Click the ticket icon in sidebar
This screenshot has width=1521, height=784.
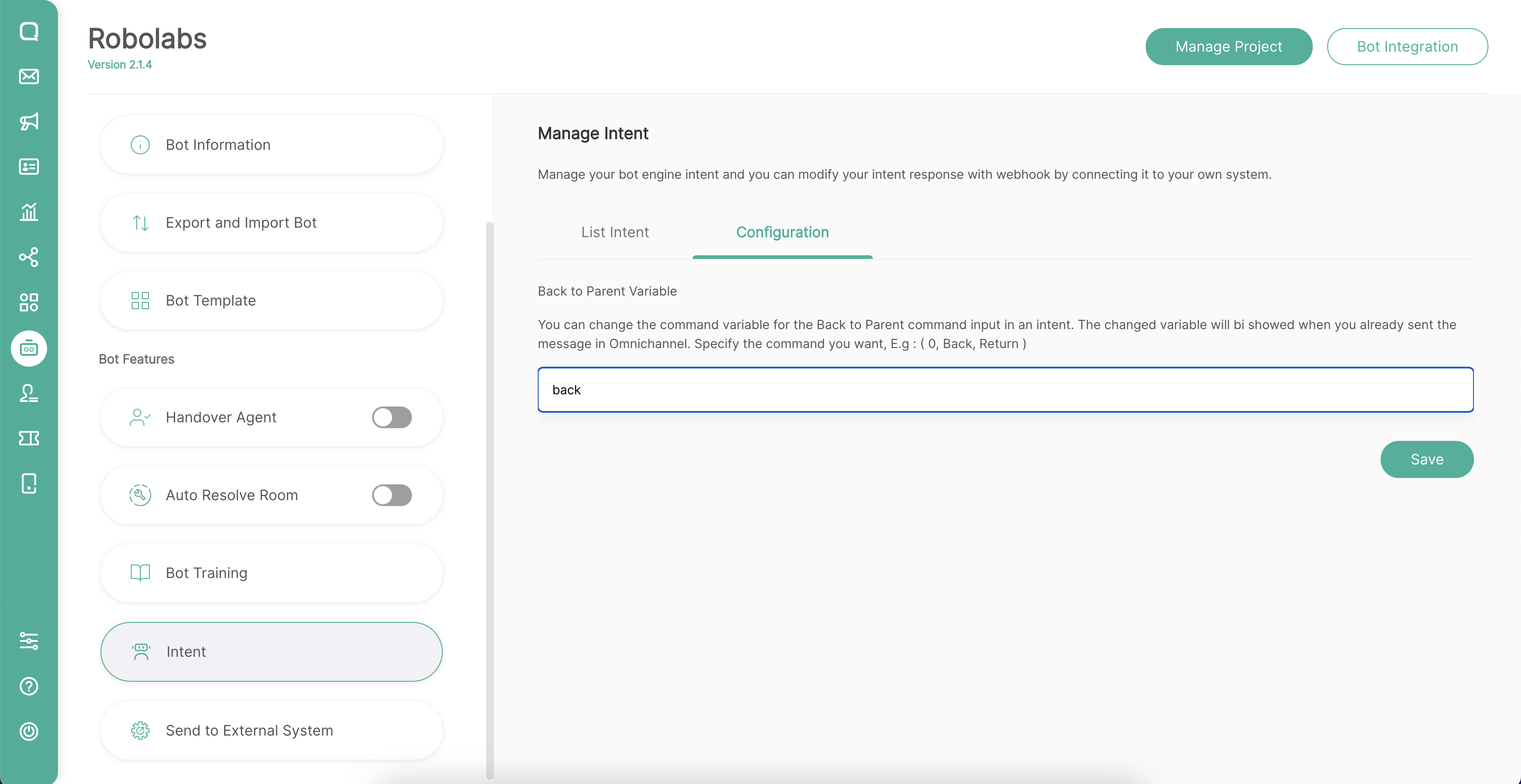[29, 438]
